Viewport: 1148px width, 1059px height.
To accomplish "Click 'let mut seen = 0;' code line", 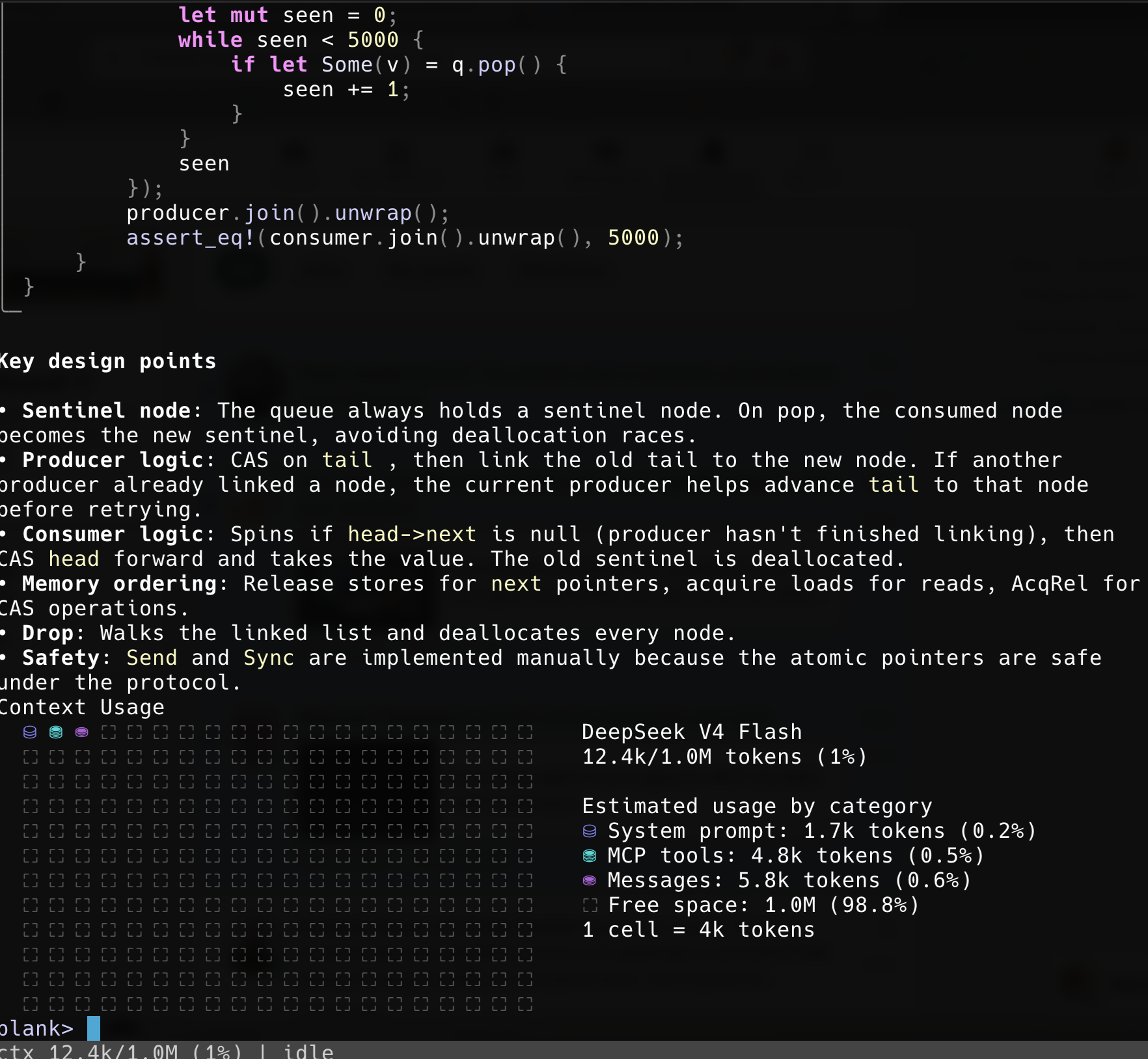I will click(x=288, y=15).
